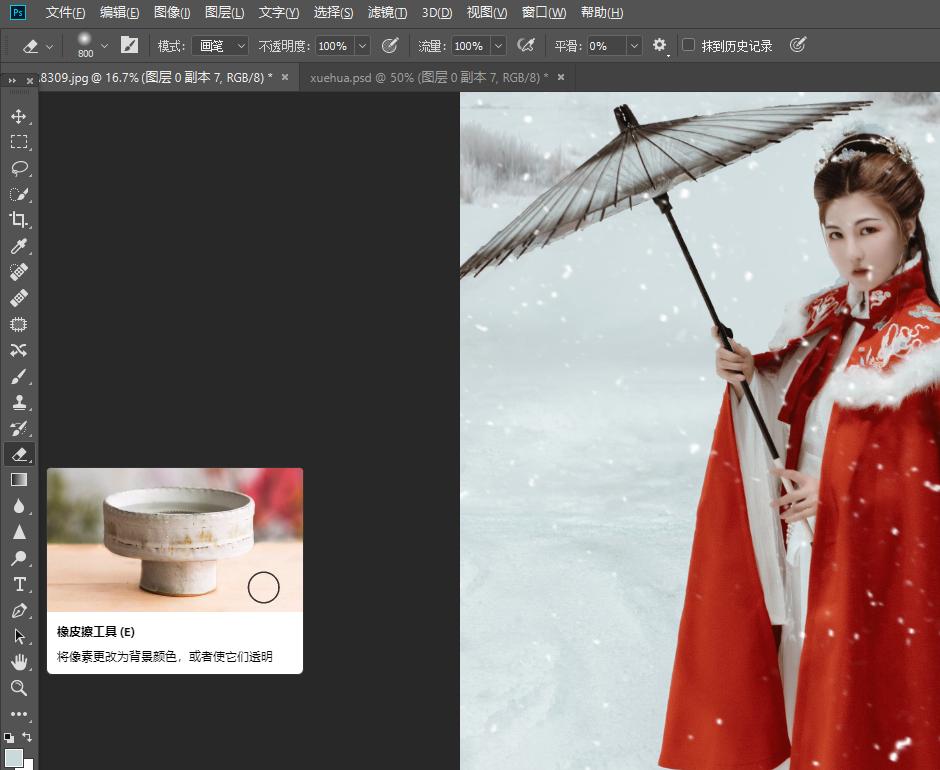Pick the Eyedropper tool
940x770 pixels.
point(18,246)
